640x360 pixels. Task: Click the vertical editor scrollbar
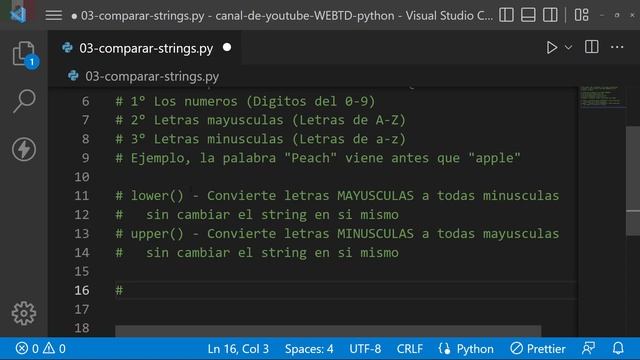point(633,181)
